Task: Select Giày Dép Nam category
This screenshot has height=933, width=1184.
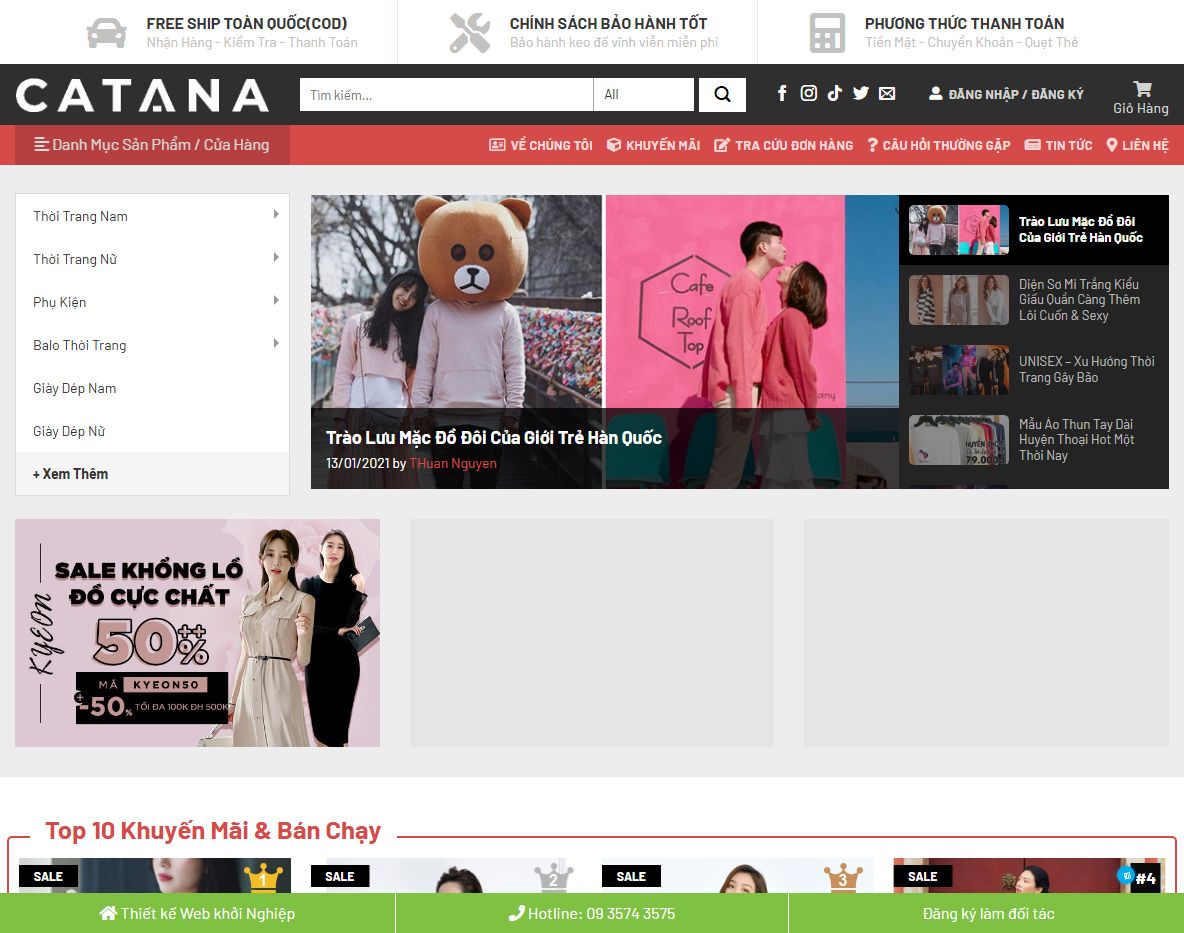Action: [75, 388]
